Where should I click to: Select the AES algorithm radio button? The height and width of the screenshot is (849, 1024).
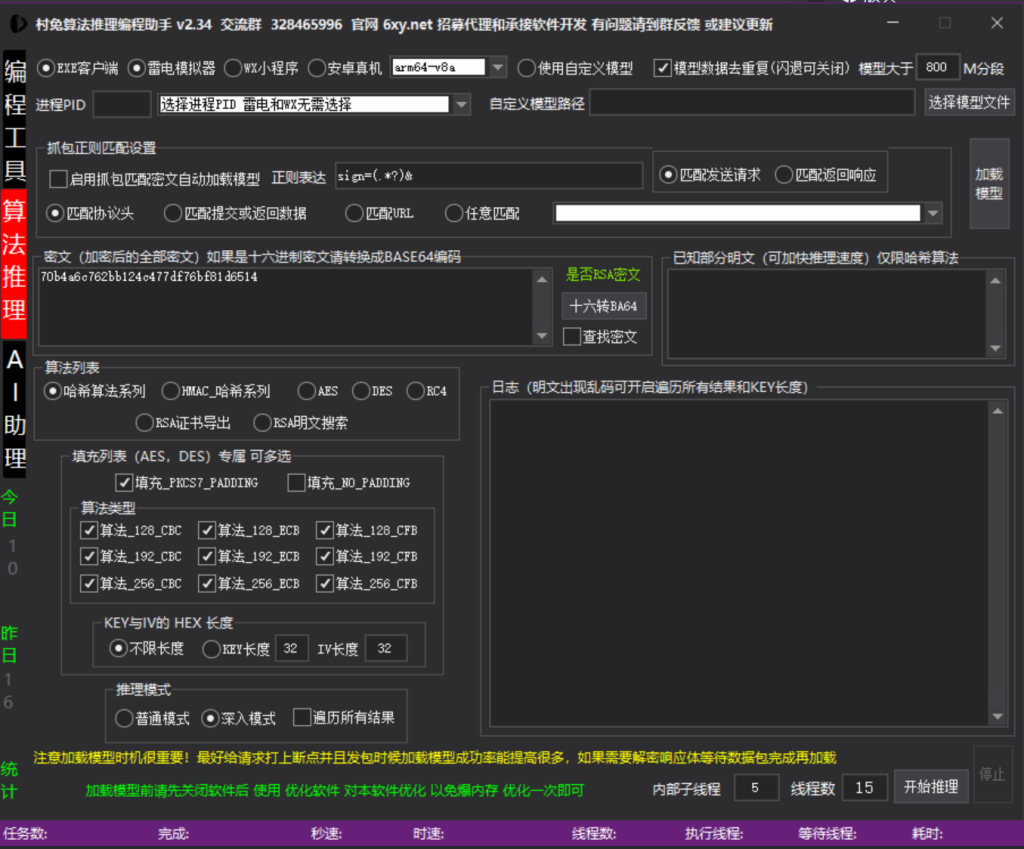coord(306,391)
